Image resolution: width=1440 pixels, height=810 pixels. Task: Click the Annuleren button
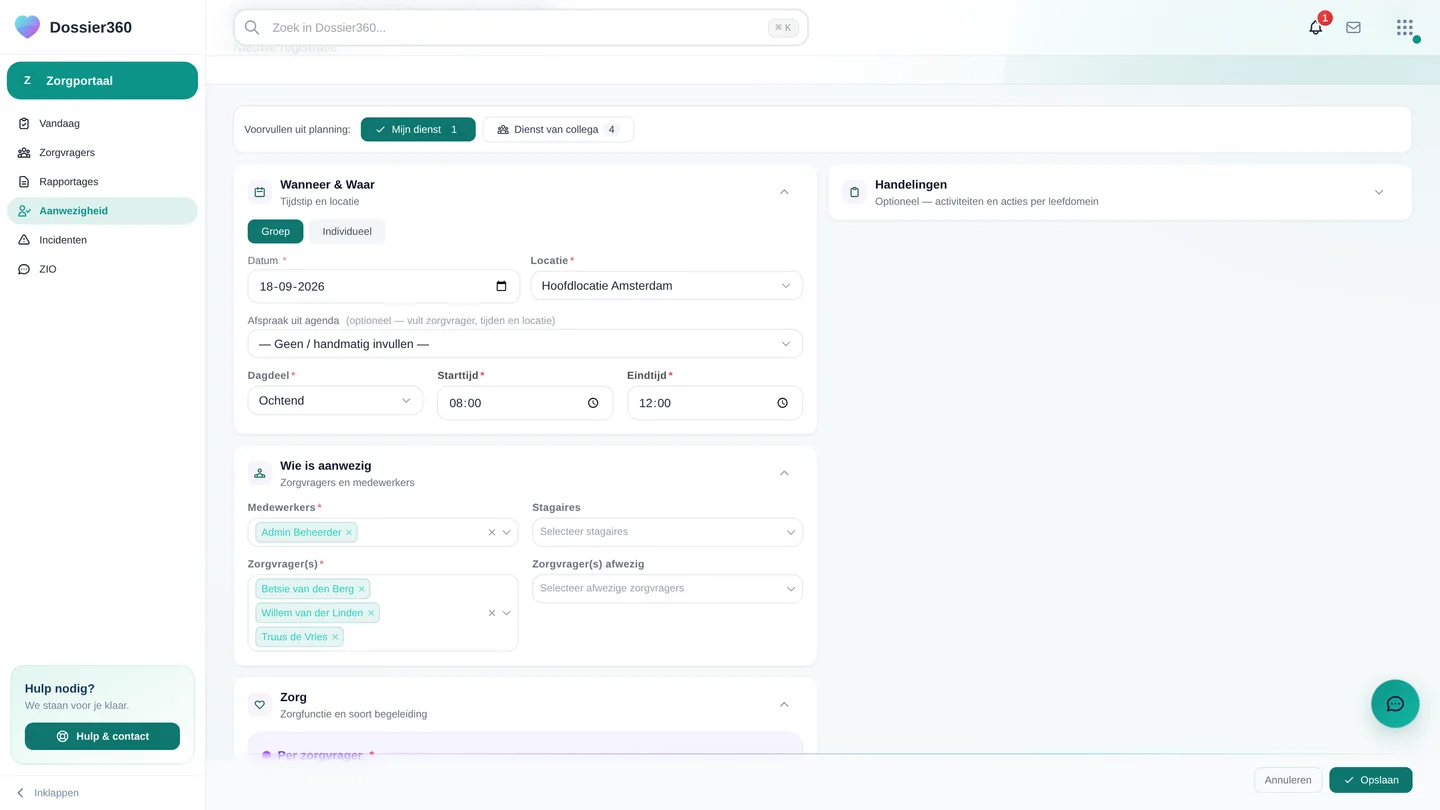(1288, 780)
